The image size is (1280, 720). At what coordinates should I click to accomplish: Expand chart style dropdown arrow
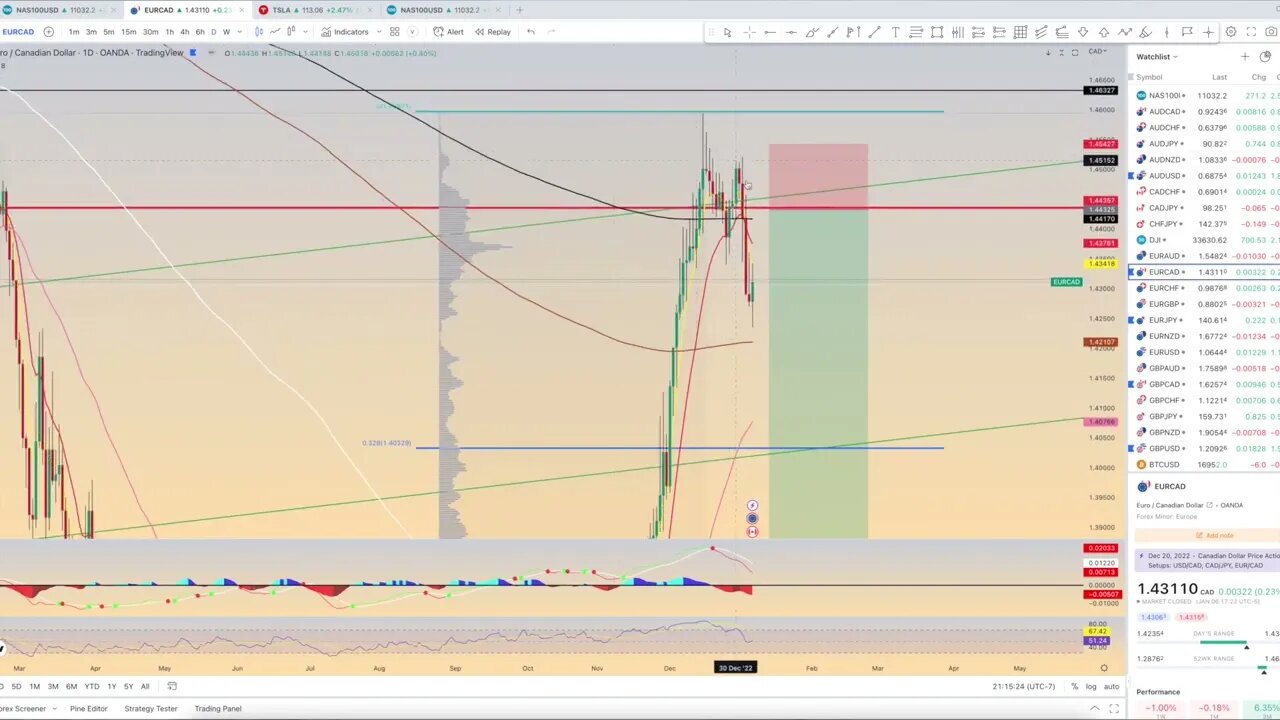point(305,32)
